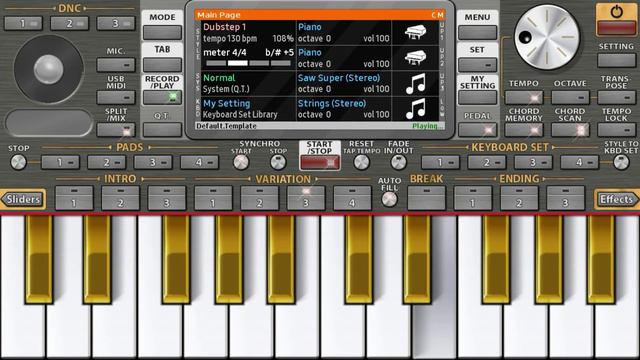Open the Menu button
This screenshot has height=360, width=640.
tap(477, 32)
